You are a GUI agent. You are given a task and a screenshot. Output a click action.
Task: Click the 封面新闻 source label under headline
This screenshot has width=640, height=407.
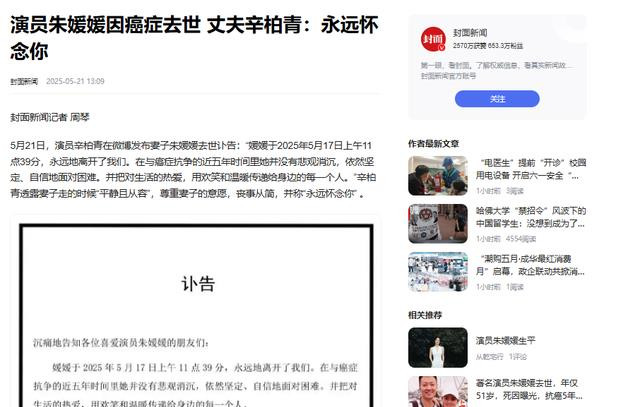coord(24,81)
